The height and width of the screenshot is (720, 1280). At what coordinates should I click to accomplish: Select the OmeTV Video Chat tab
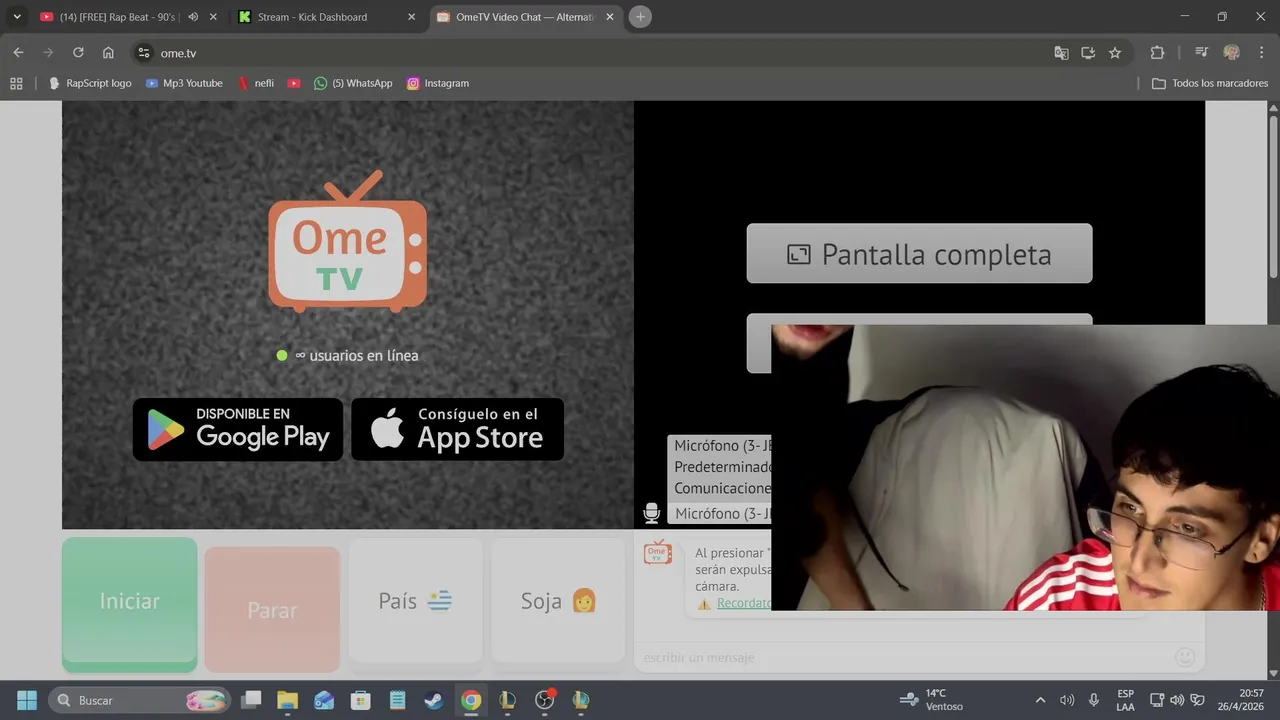pos(525,17)
